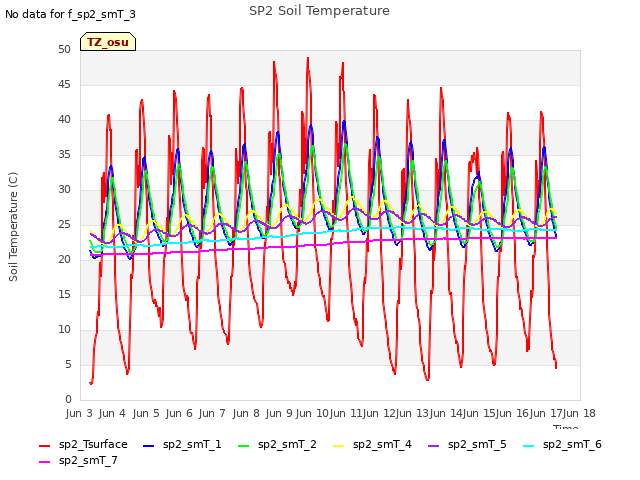
Task: Click the 'No data for f_sp2_smT_3' message
Action: click(70, 15)
